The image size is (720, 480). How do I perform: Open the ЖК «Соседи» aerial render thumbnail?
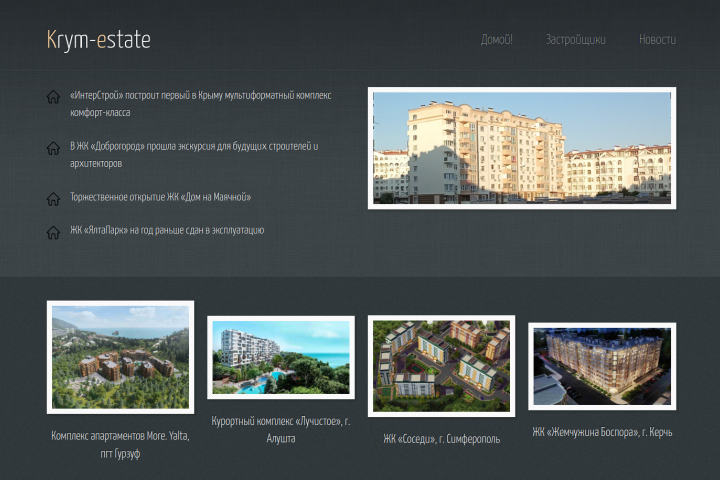(x=441, y=366)
